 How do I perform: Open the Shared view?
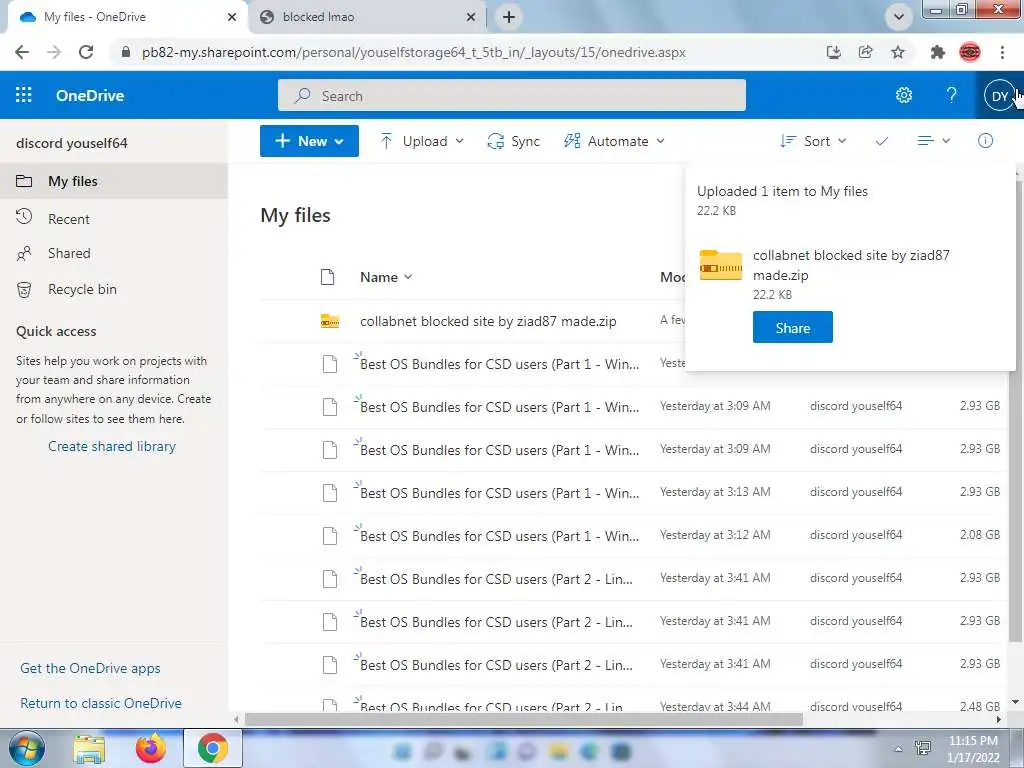point(69,253)
